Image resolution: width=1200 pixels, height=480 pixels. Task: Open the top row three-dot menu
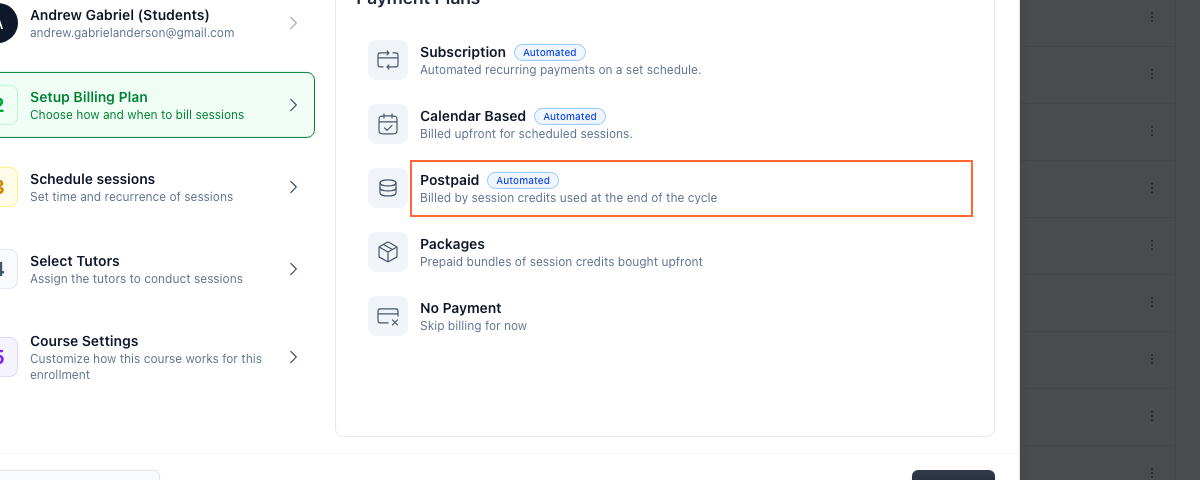[x=1152, y=17]
